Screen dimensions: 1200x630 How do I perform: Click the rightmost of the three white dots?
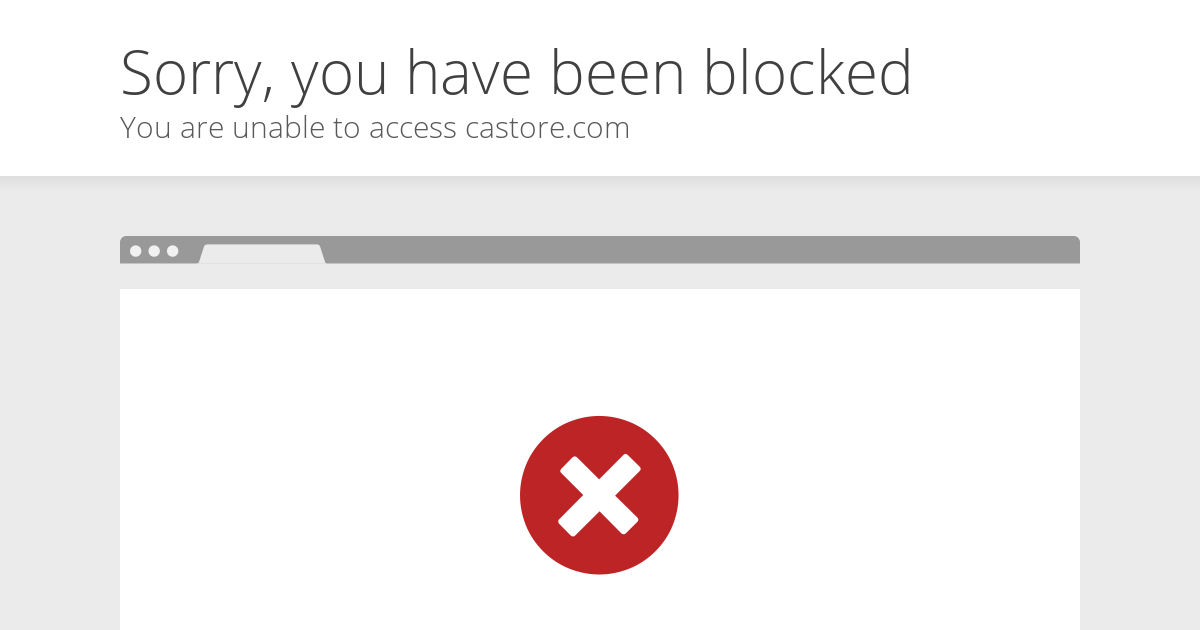(173, 251)
